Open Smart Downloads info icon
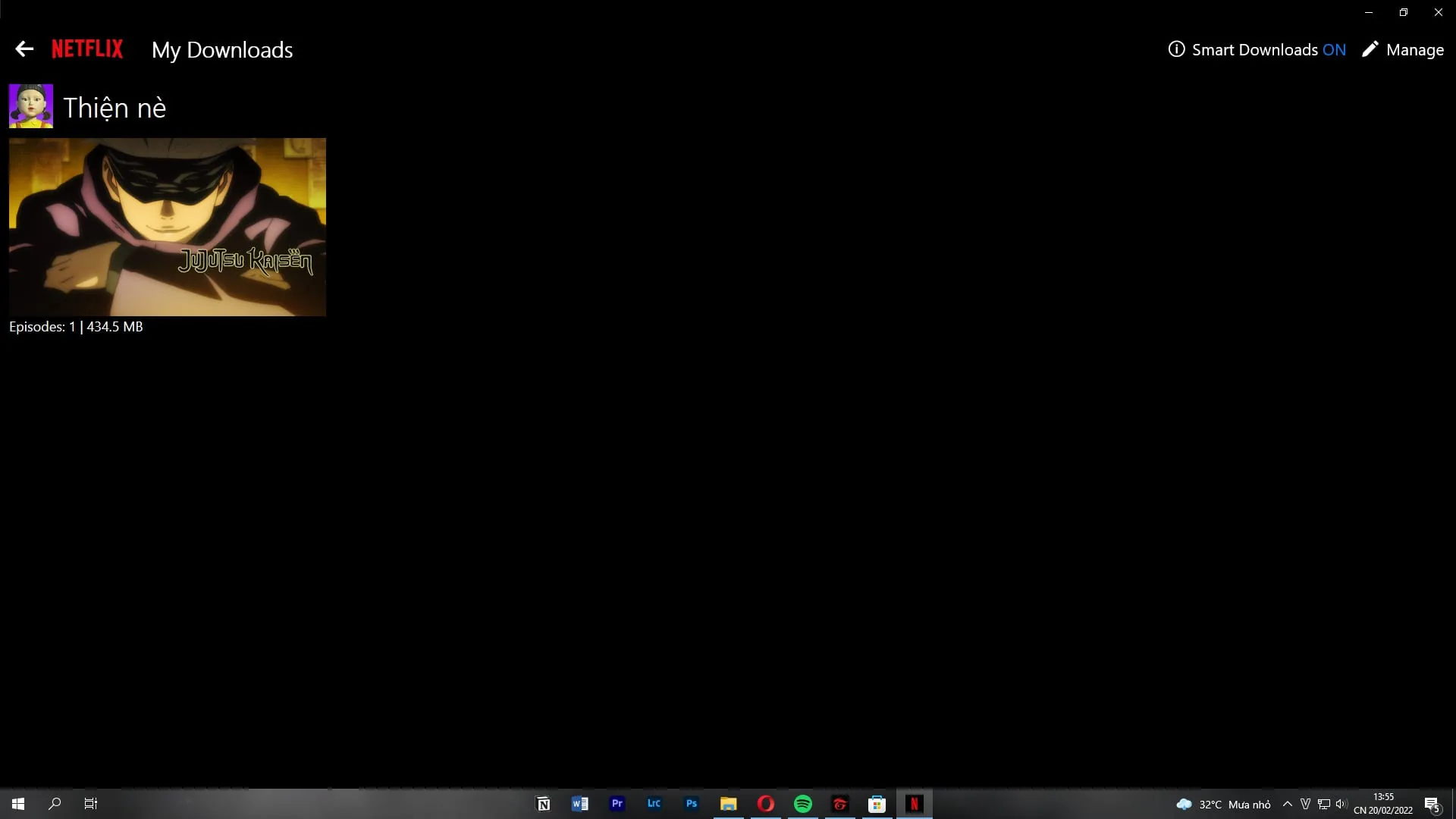 coord(1176,49)
